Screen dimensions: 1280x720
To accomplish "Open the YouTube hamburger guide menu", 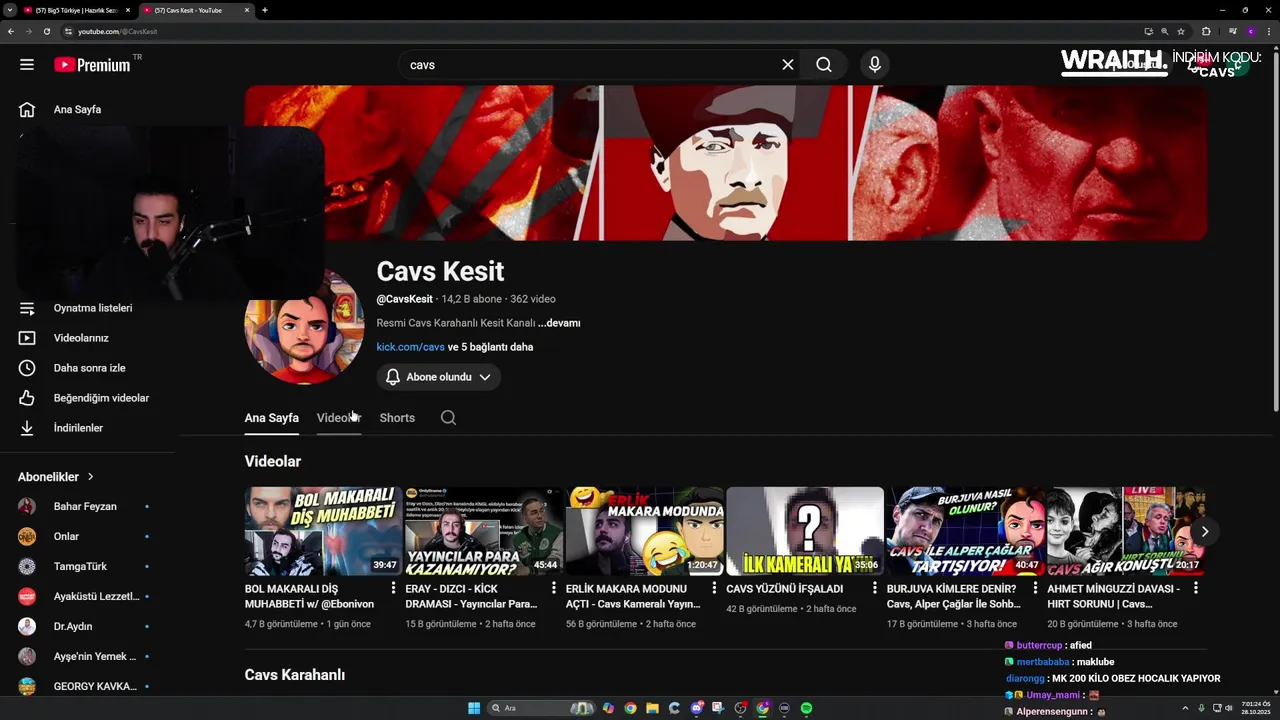I will click(27, 65).
